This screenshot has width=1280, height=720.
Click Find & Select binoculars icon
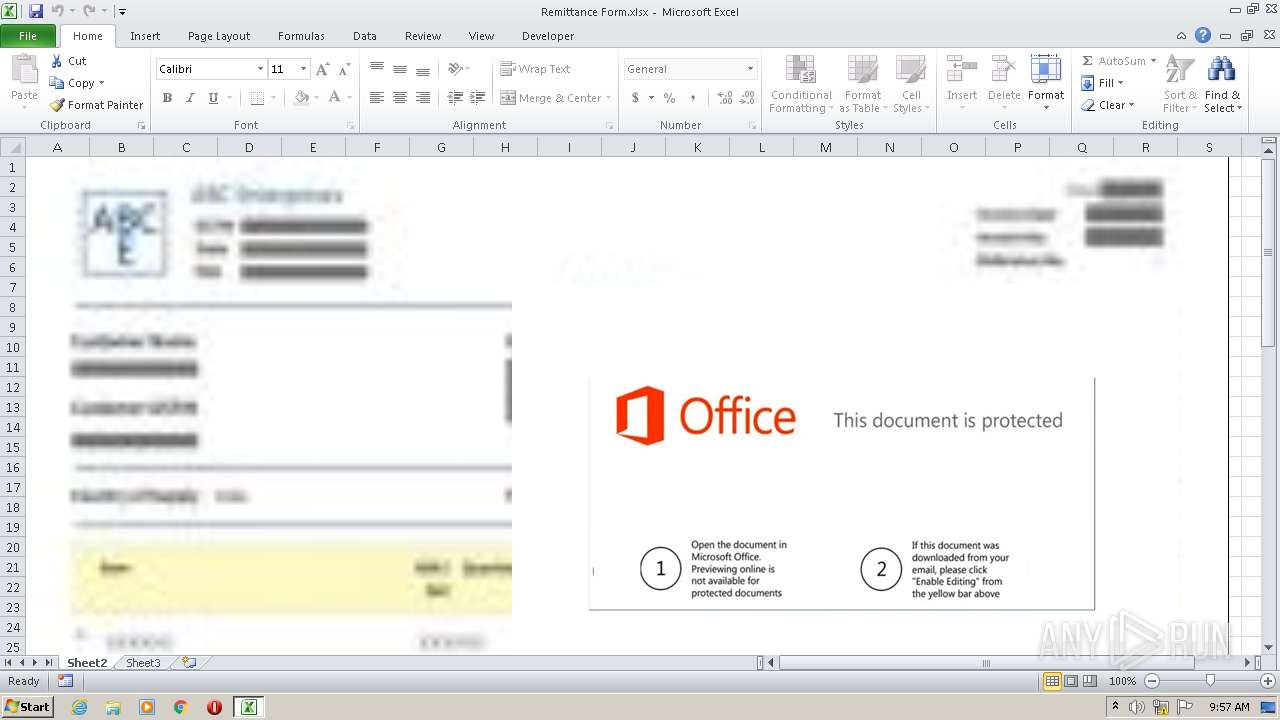tap(1221, 70)
